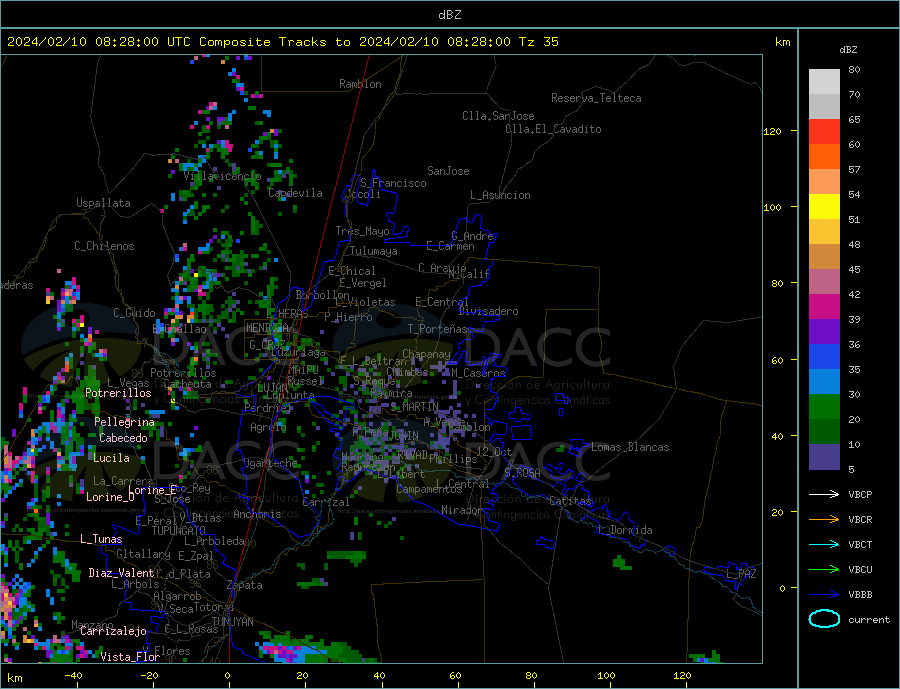Click the 'C_Guido' map label
900x689 pixels.
click(x=134, y=313)
